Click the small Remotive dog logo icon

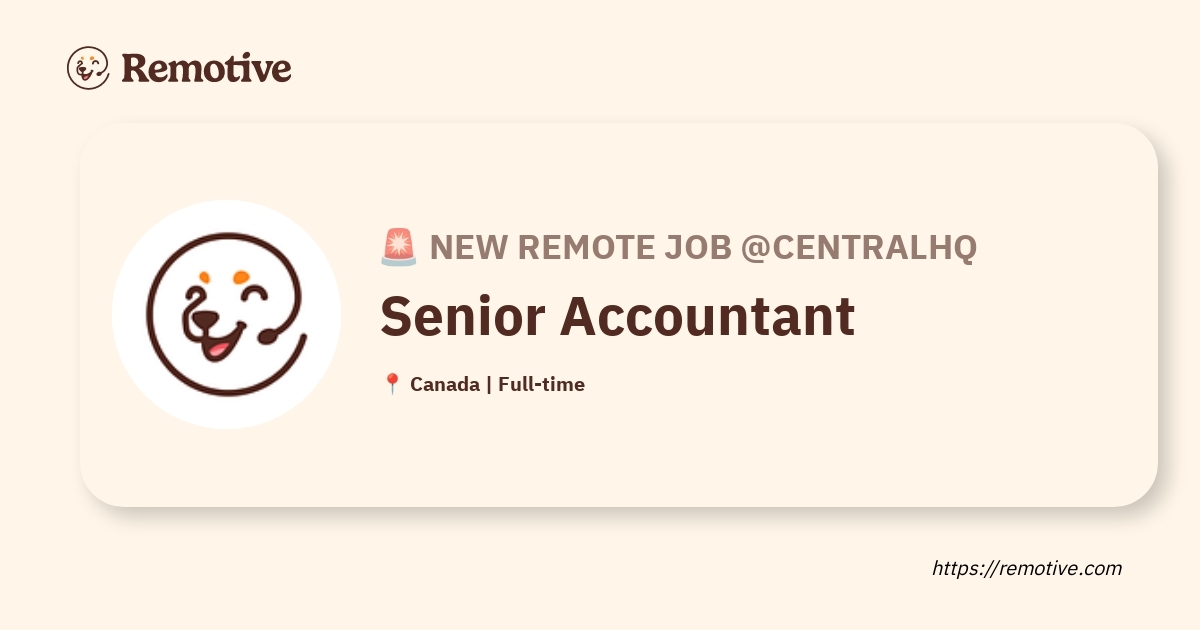click(88, 68)
